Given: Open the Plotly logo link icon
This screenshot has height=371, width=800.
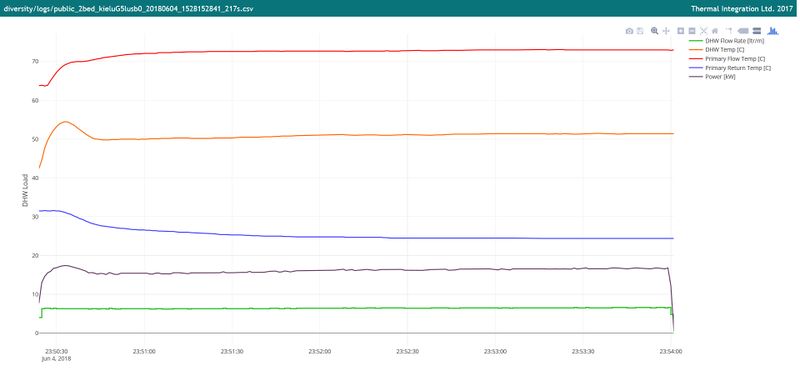Looking at the screenshot, I should [773, 31].
